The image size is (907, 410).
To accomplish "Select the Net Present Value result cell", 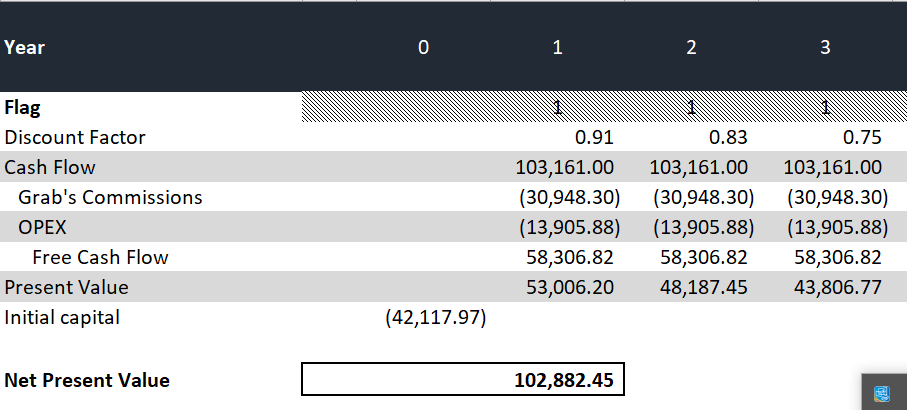I will coord(463,380).
